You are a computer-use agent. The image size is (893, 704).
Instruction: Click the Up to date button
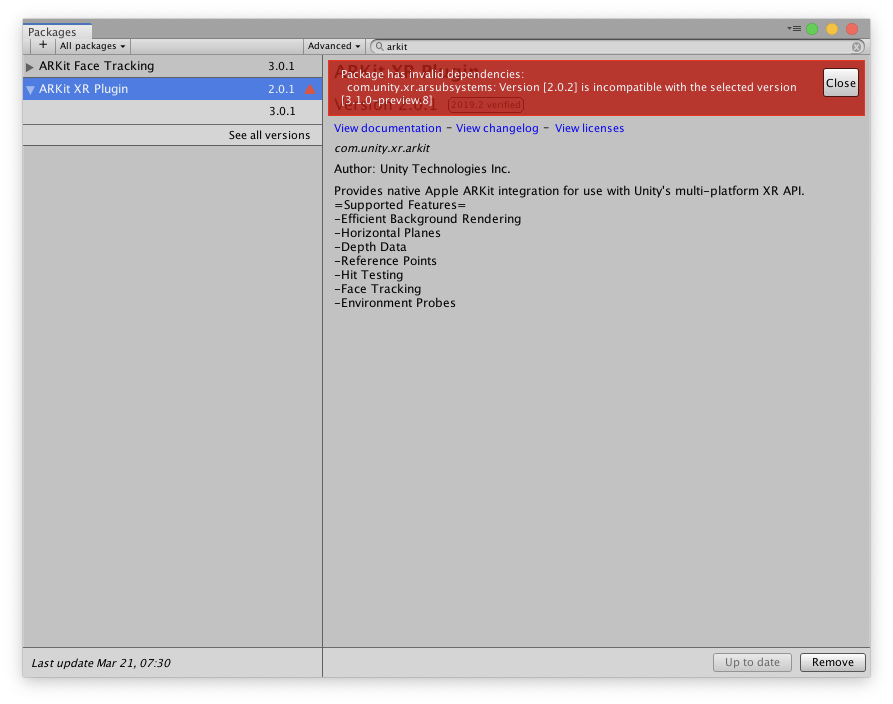point(752,662)
